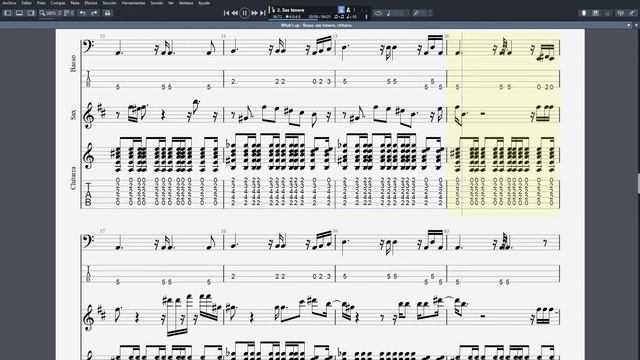Open the line-in input

click(632, 13)
